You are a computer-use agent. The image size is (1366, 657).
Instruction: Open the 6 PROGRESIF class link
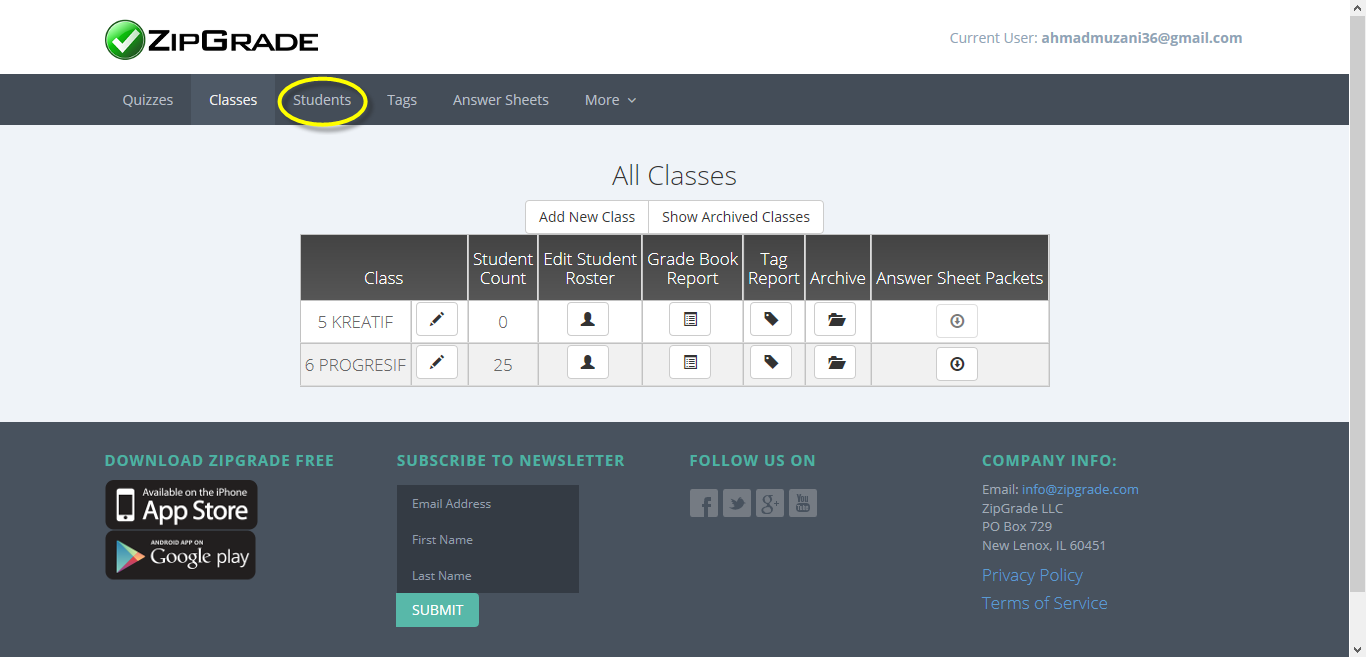pos(356,365)
